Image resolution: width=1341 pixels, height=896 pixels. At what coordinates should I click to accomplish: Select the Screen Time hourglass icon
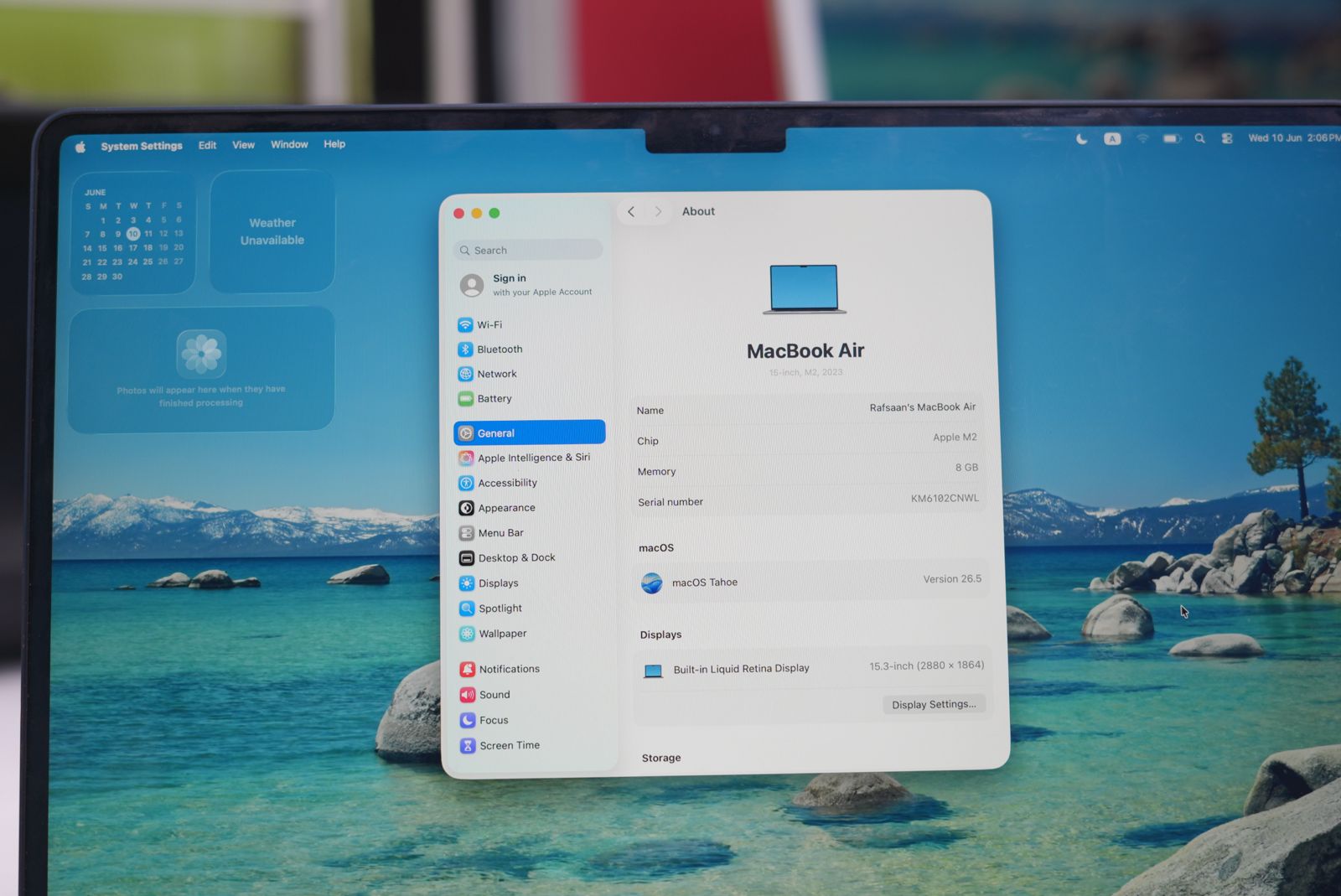click(x=468, y=746)
